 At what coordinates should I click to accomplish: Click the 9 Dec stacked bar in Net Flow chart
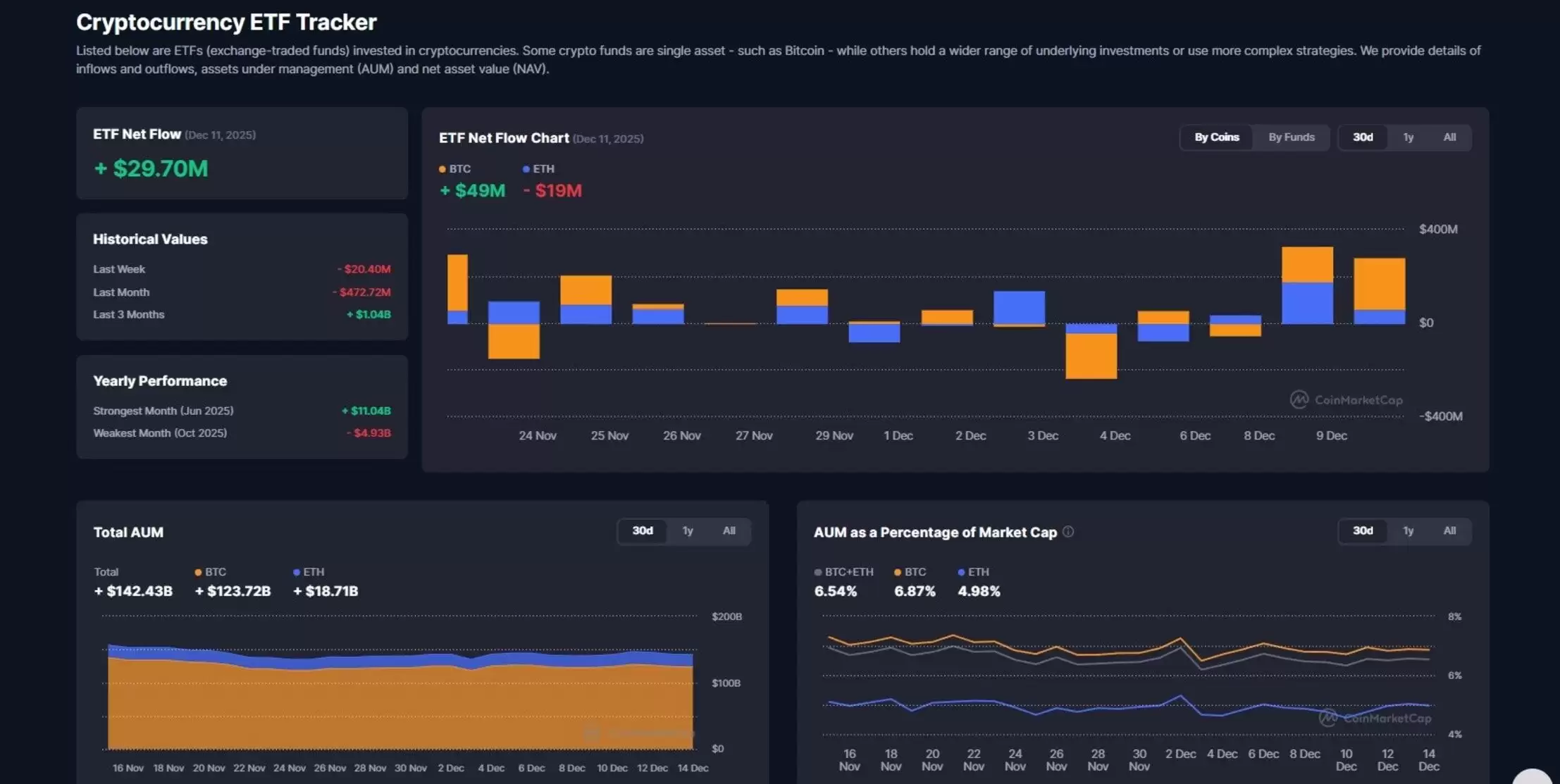[1307, 285]
